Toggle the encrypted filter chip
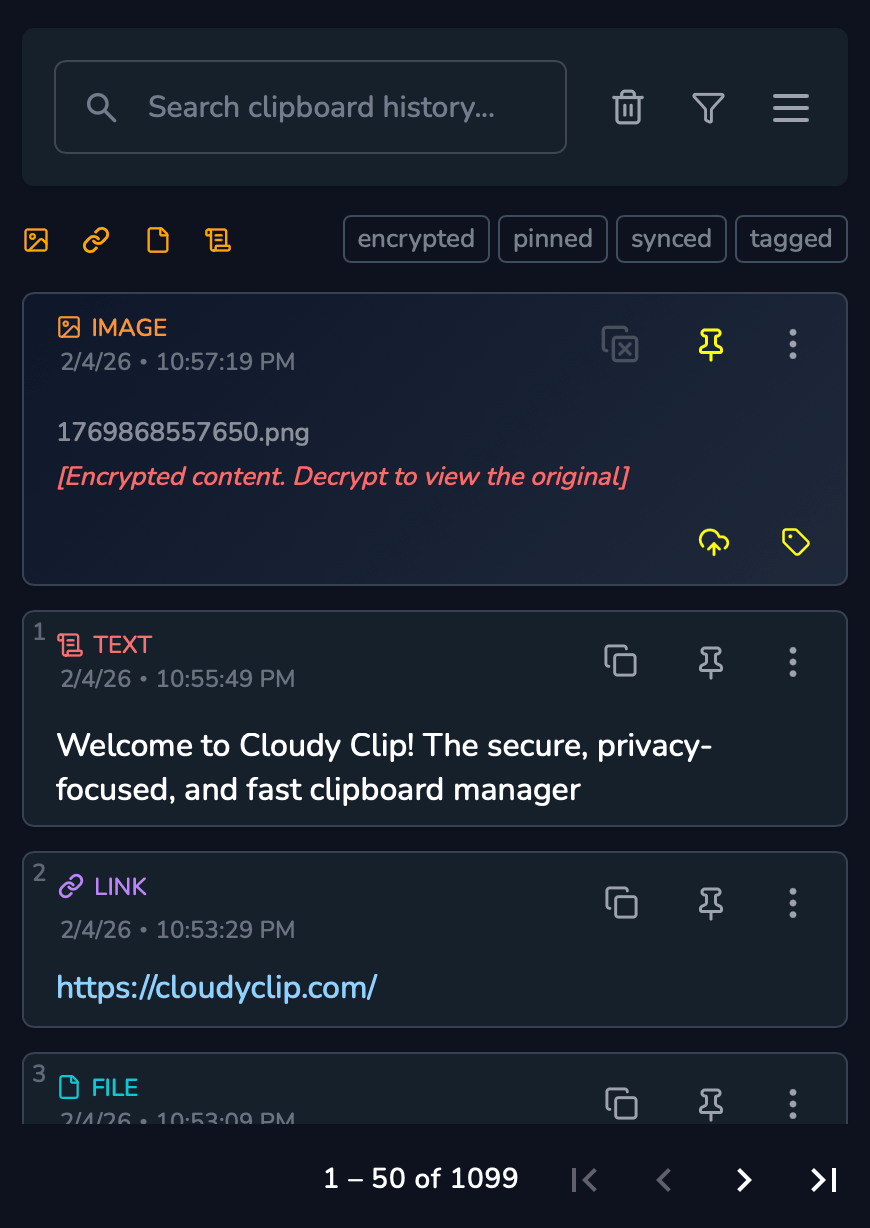 tap(416, 239)
